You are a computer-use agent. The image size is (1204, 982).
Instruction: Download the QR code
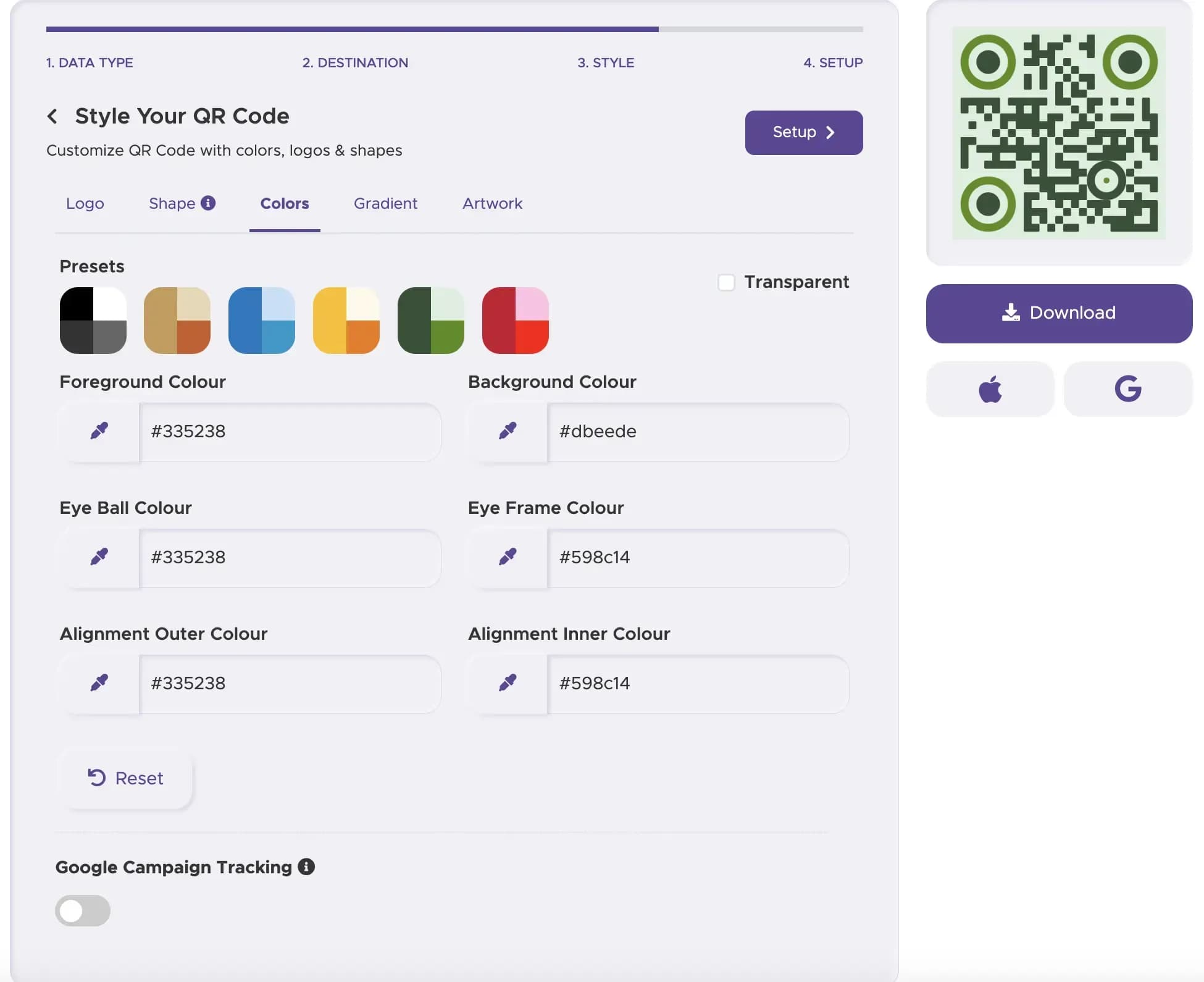tap(1059, 313)
